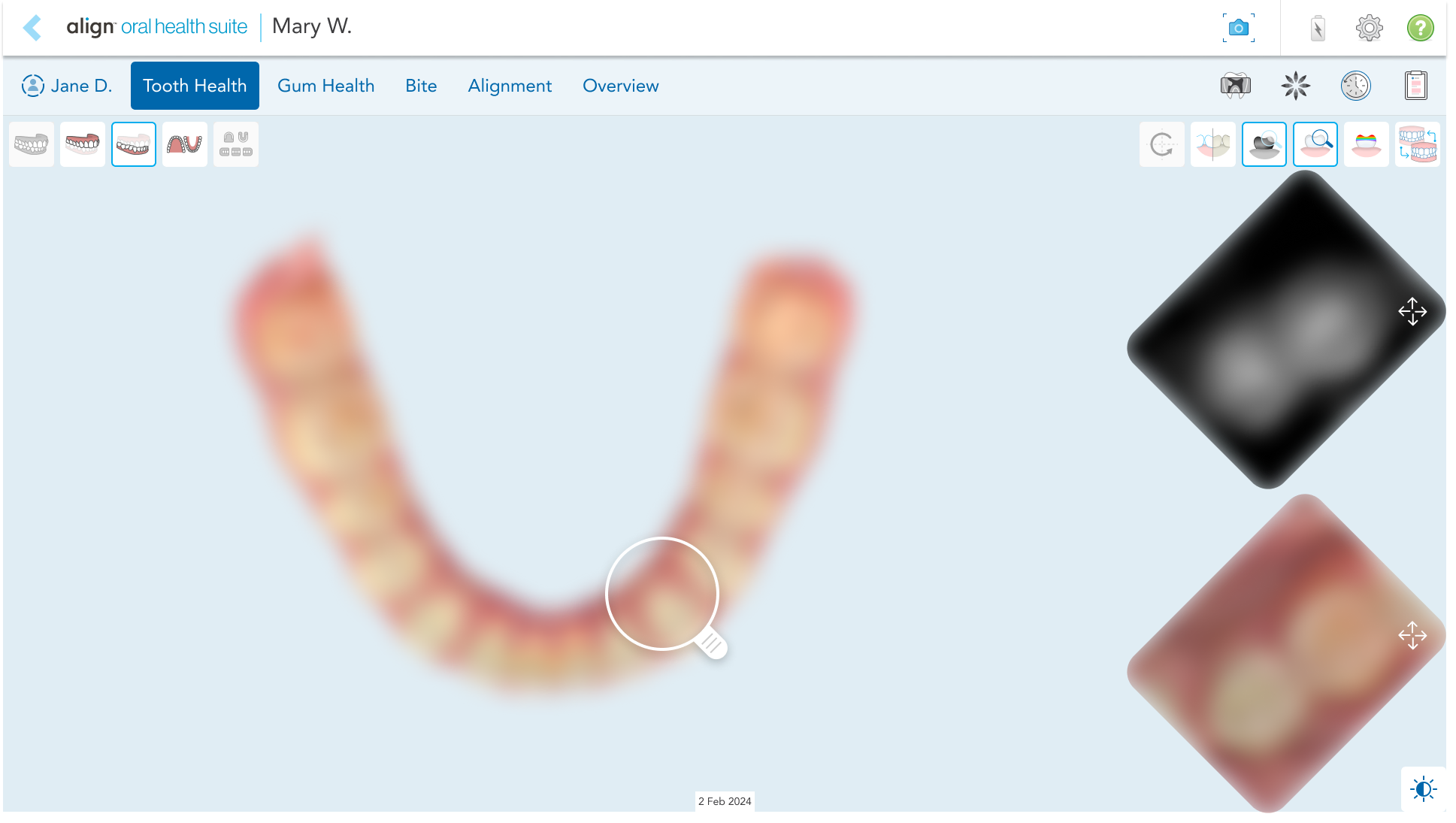Image resolution: width=1456 pixels, height=823 pixels.
Task: Click the rainbow tooth color map icon
Action: point(1366,144)
